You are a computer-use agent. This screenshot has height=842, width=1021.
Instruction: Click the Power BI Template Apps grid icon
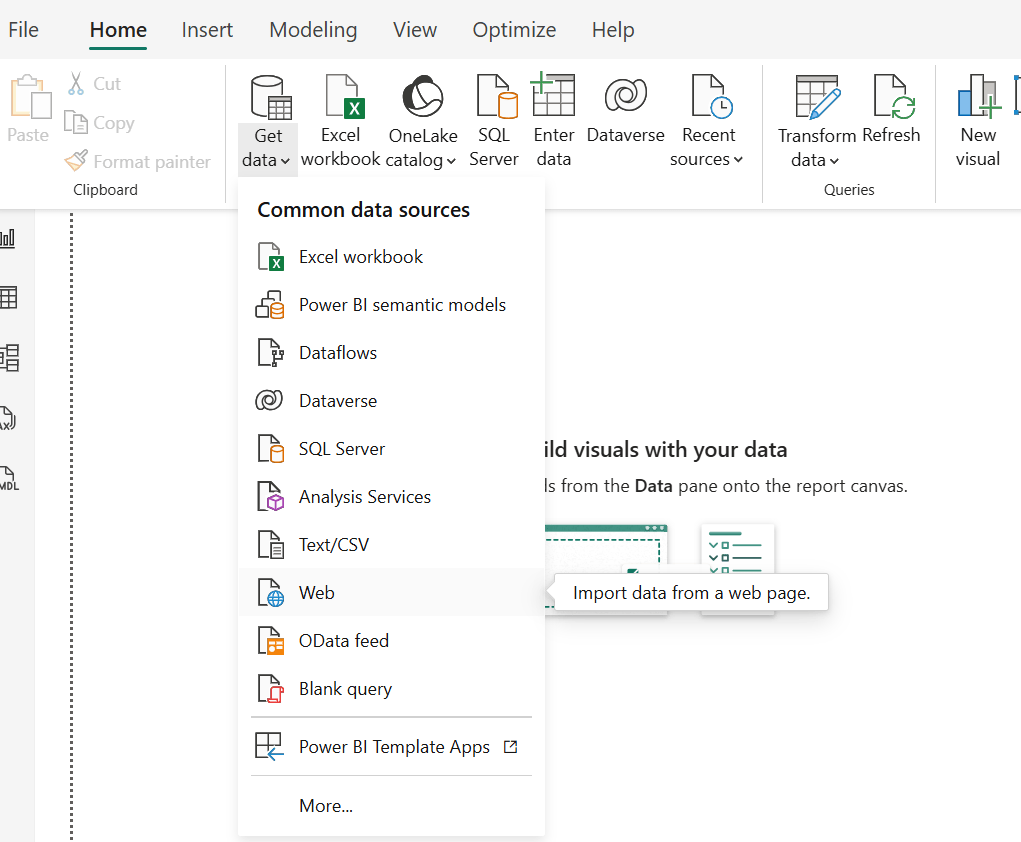point(269,747)
